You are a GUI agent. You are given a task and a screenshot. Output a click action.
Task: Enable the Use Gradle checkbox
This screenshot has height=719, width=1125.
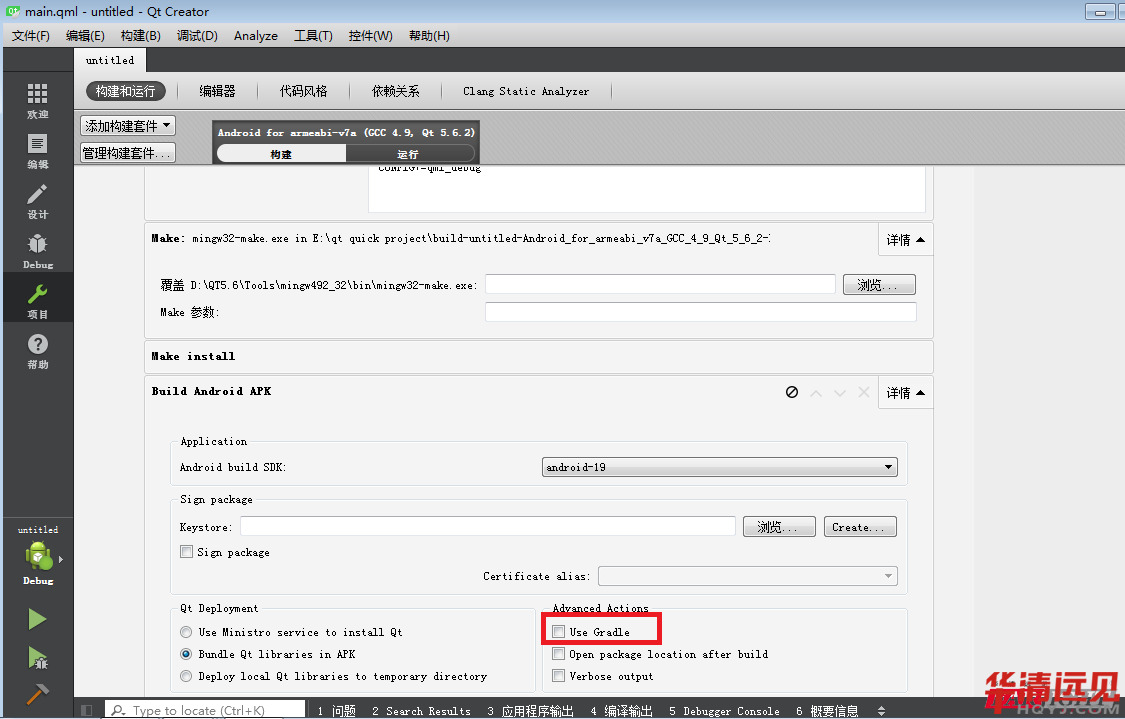pyautogui.click(x=559, y=632)
